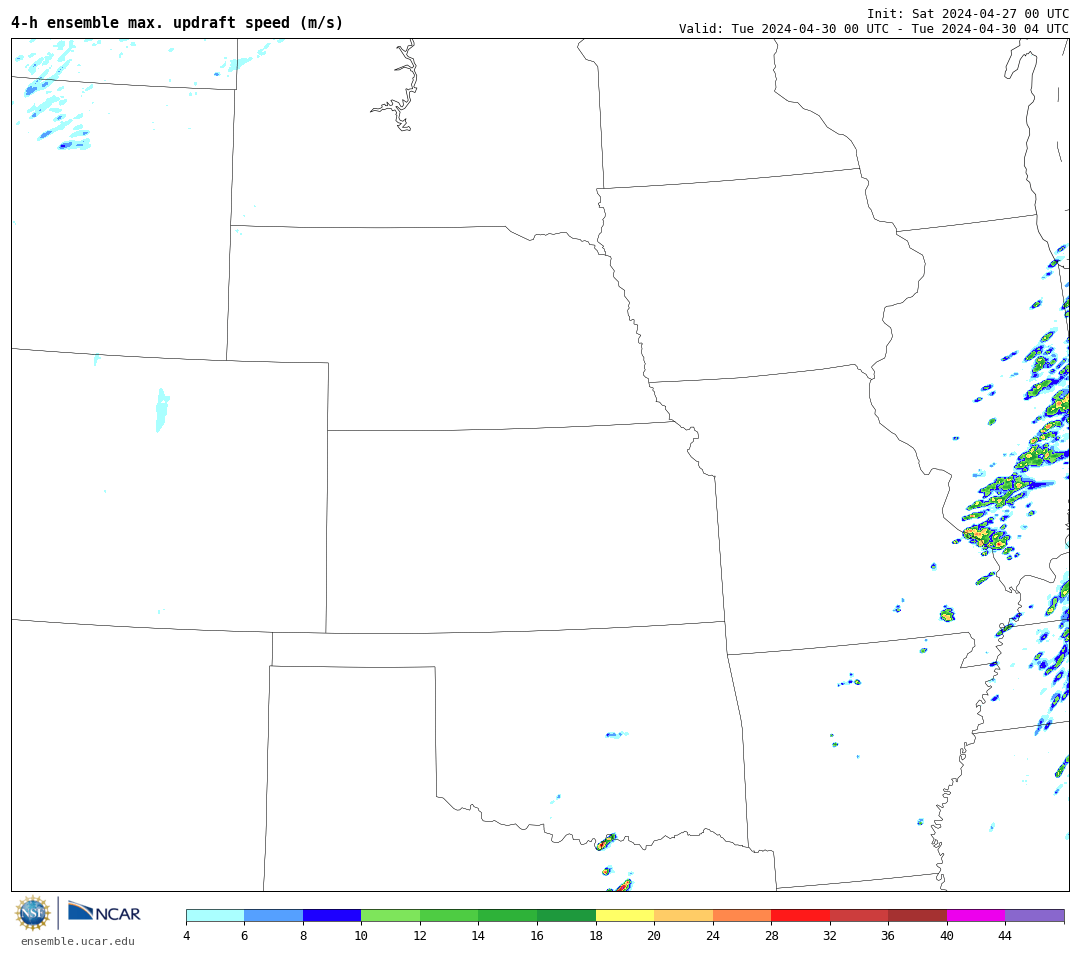Pick the yellow 18–20 colorbar swatch
This screenshot has height=954, width=1080.
coord(625,915)
